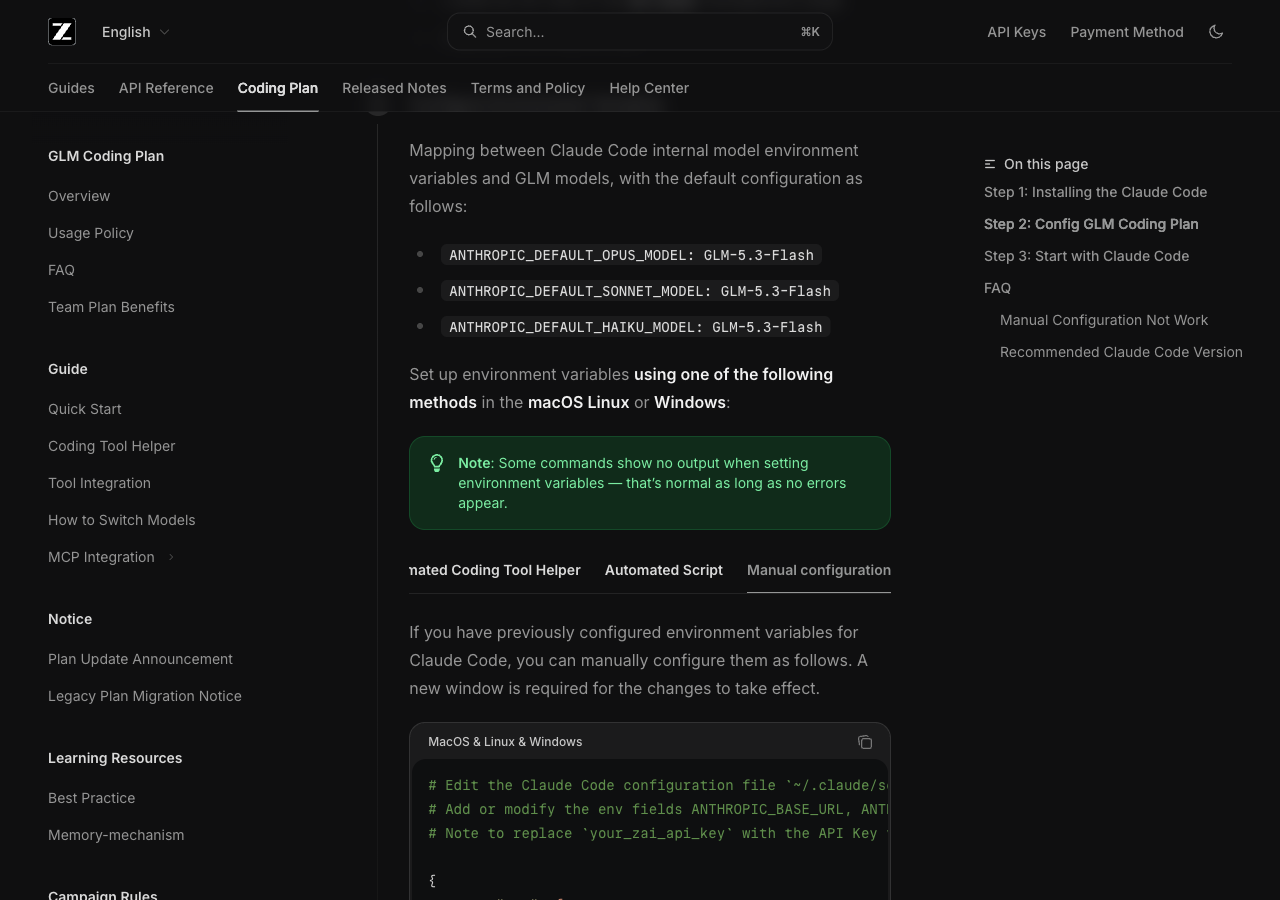Open MCP Integration in sidebar
This screenshot has width=1280, height=900.
[x=101, y=557]
